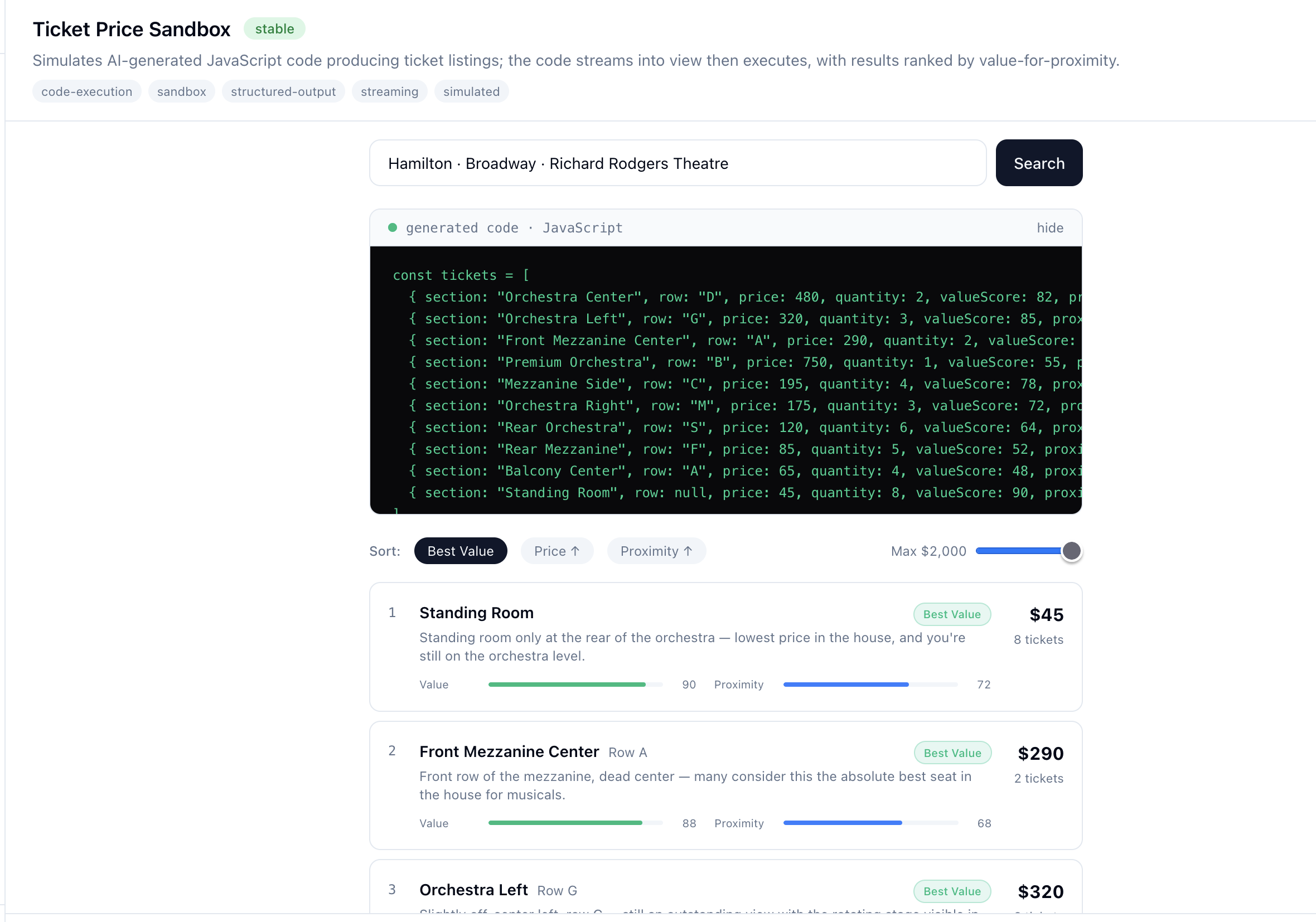Open the Standing Room ticket listing
Viewport: 1316px width, 922px height.
pyautogui.click(x=476, y=613)
